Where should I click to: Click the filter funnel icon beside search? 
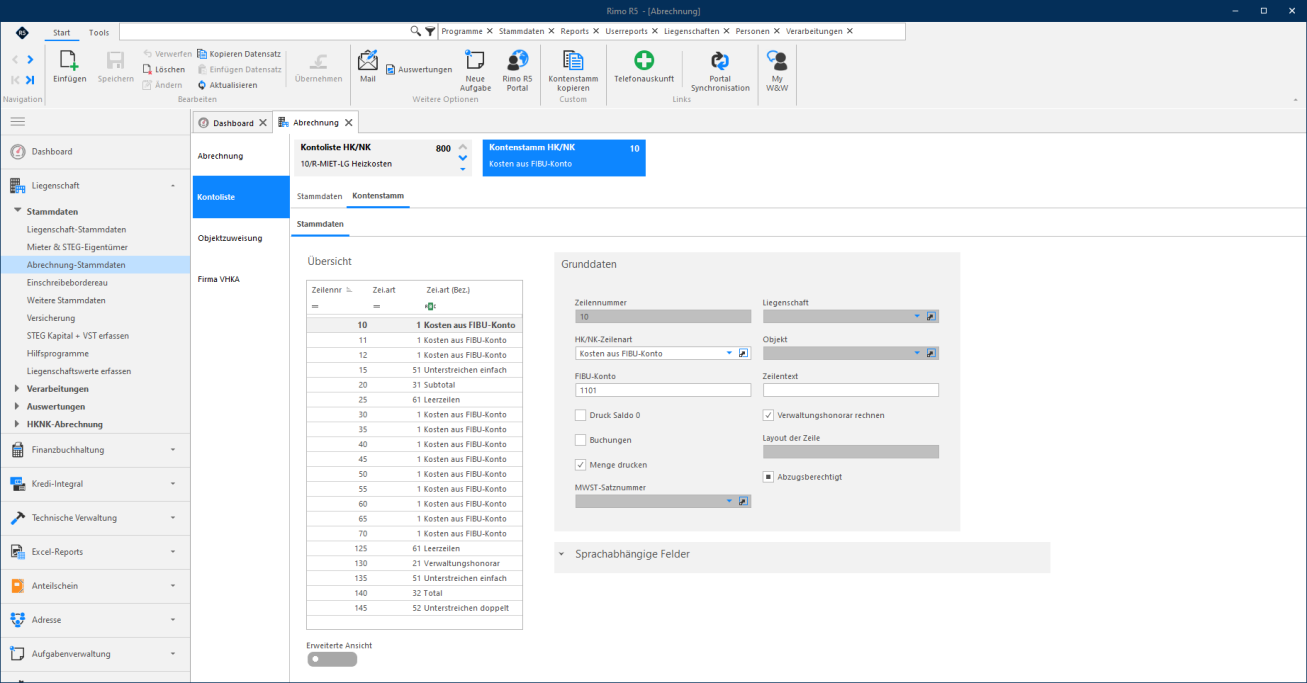(x=430, y=31)
